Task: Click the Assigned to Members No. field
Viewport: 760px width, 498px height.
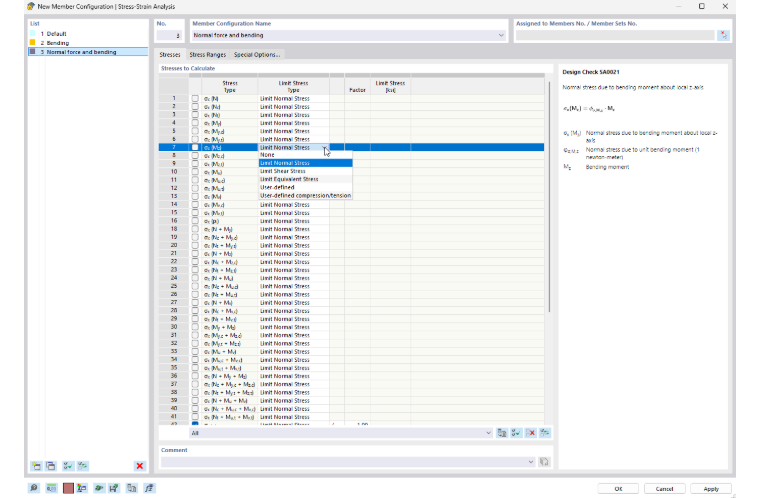Action: click(x=615, y=35)
